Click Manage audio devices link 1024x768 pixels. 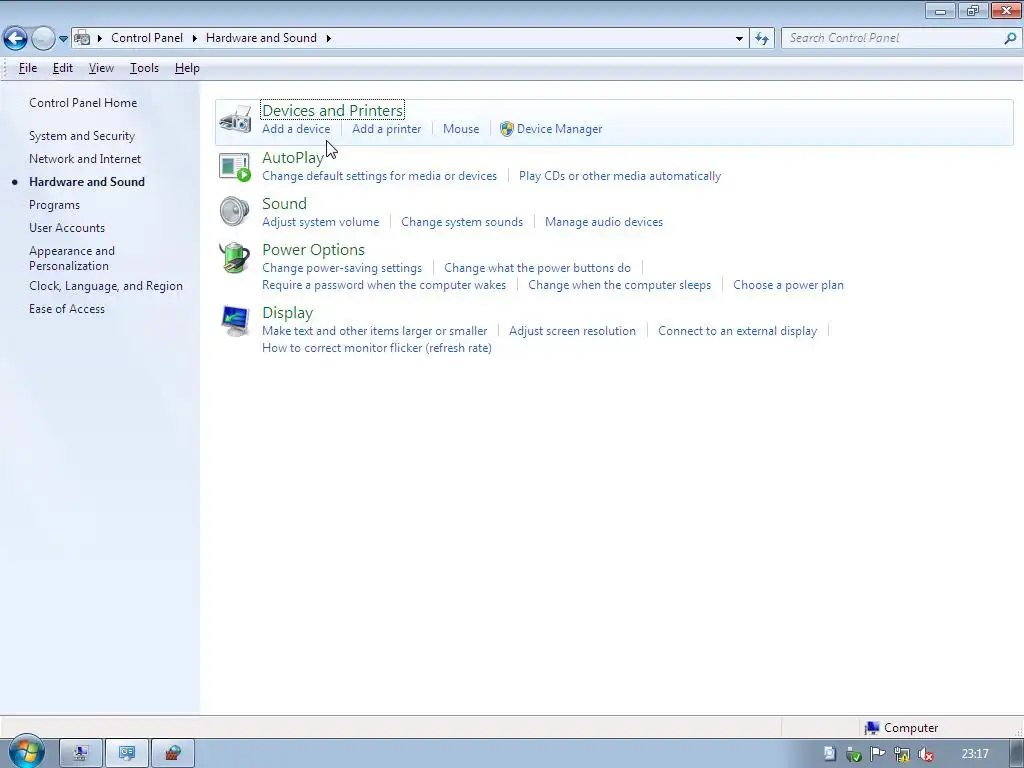pos(604,222)
